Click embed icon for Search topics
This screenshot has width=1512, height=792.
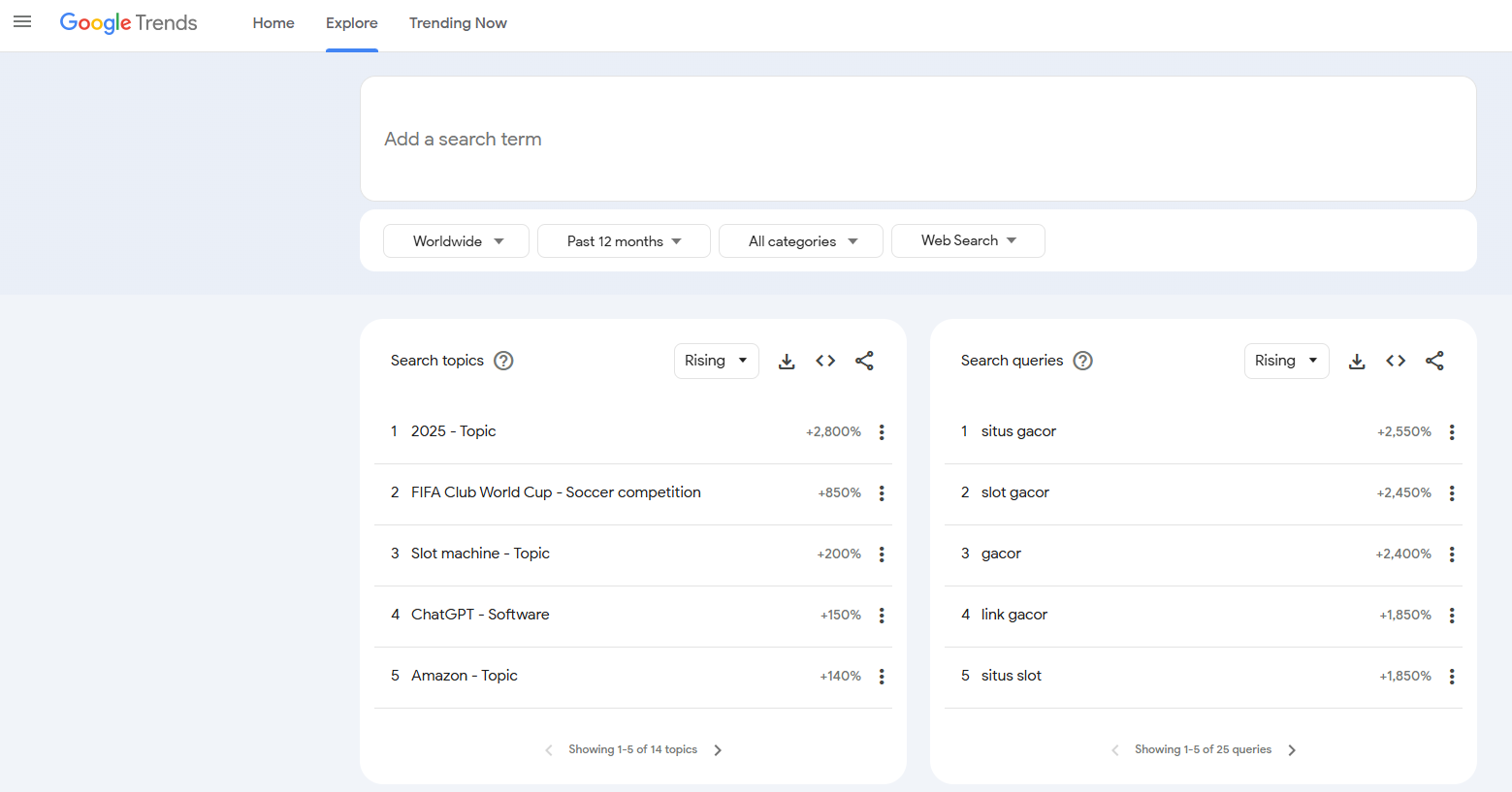pos(825,361)
